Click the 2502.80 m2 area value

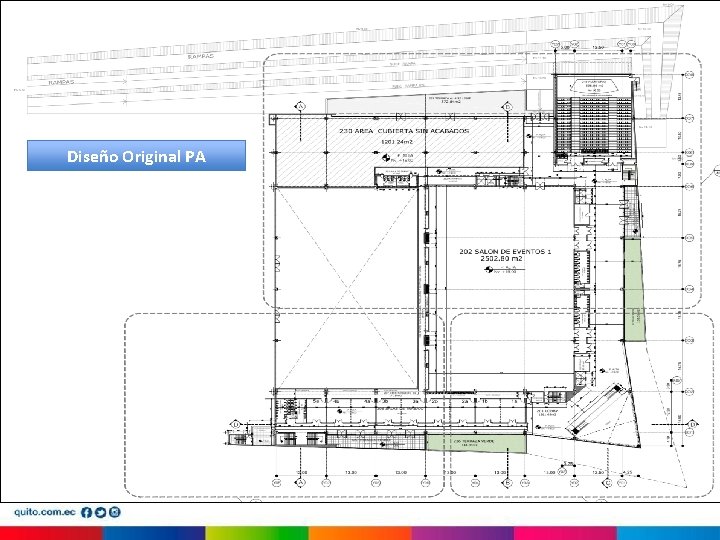501,259
